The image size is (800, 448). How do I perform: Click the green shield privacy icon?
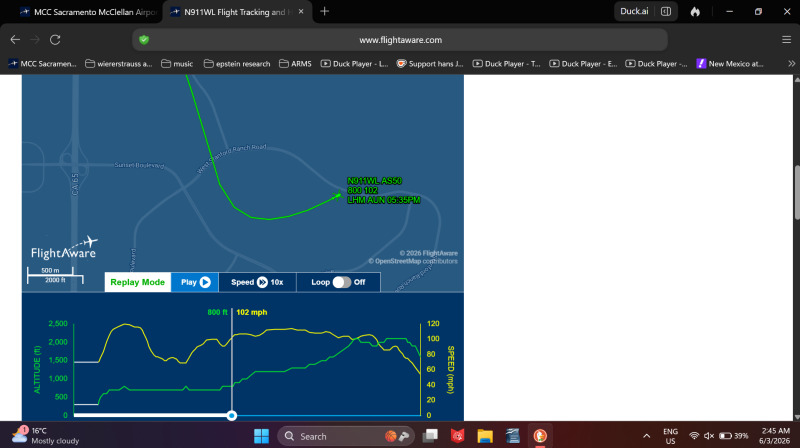pos(144,40)
